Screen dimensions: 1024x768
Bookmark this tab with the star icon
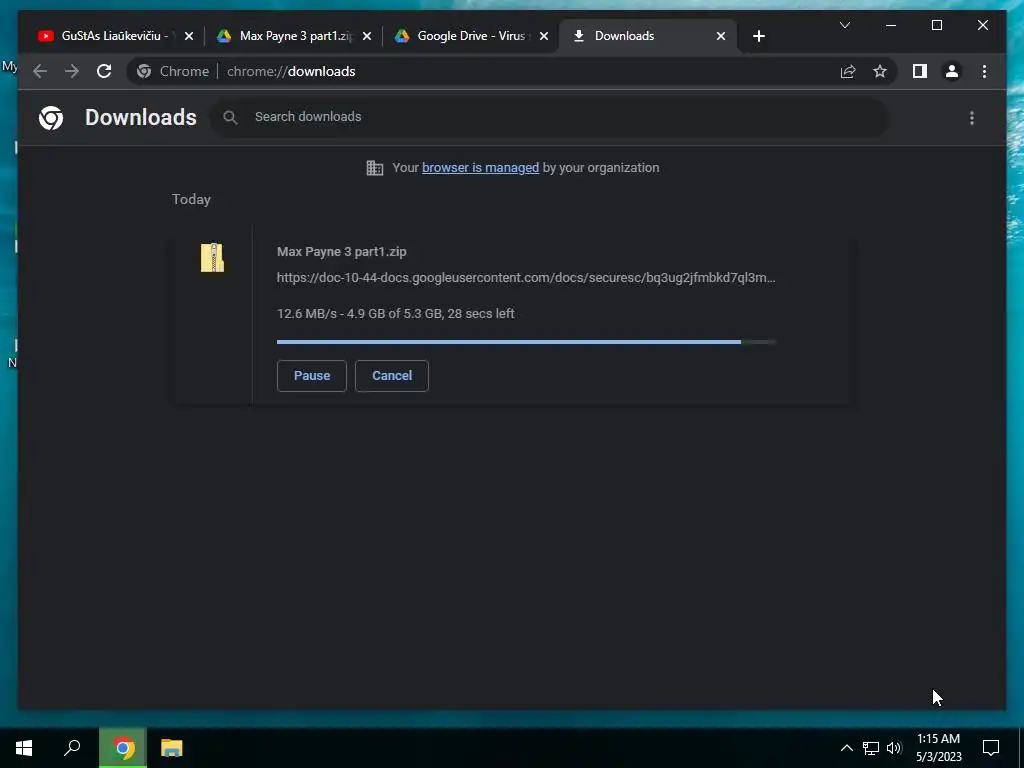880,71
